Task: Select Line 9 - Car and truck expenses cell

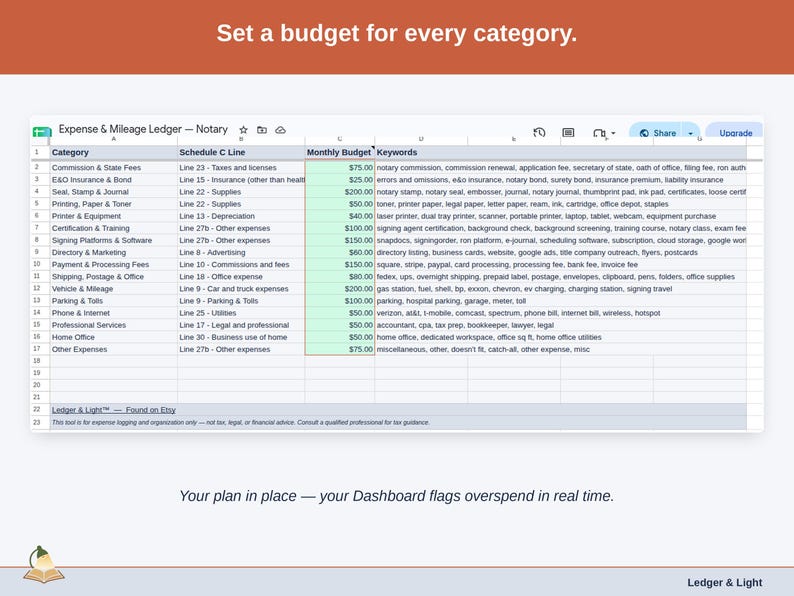Action: [x=241, y=289]
